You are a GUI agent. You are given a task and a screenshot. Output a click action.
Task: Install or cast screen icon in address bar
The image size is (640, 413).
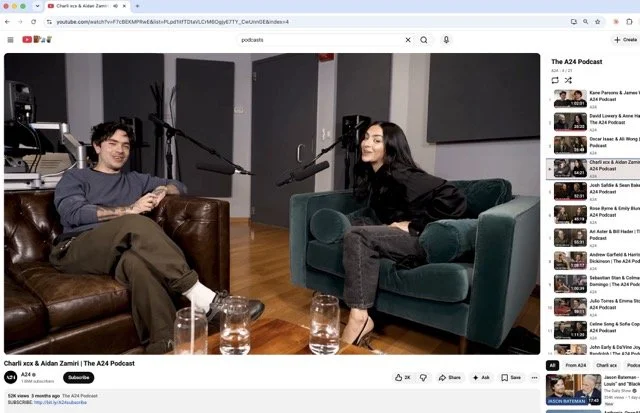coord(574,22)
